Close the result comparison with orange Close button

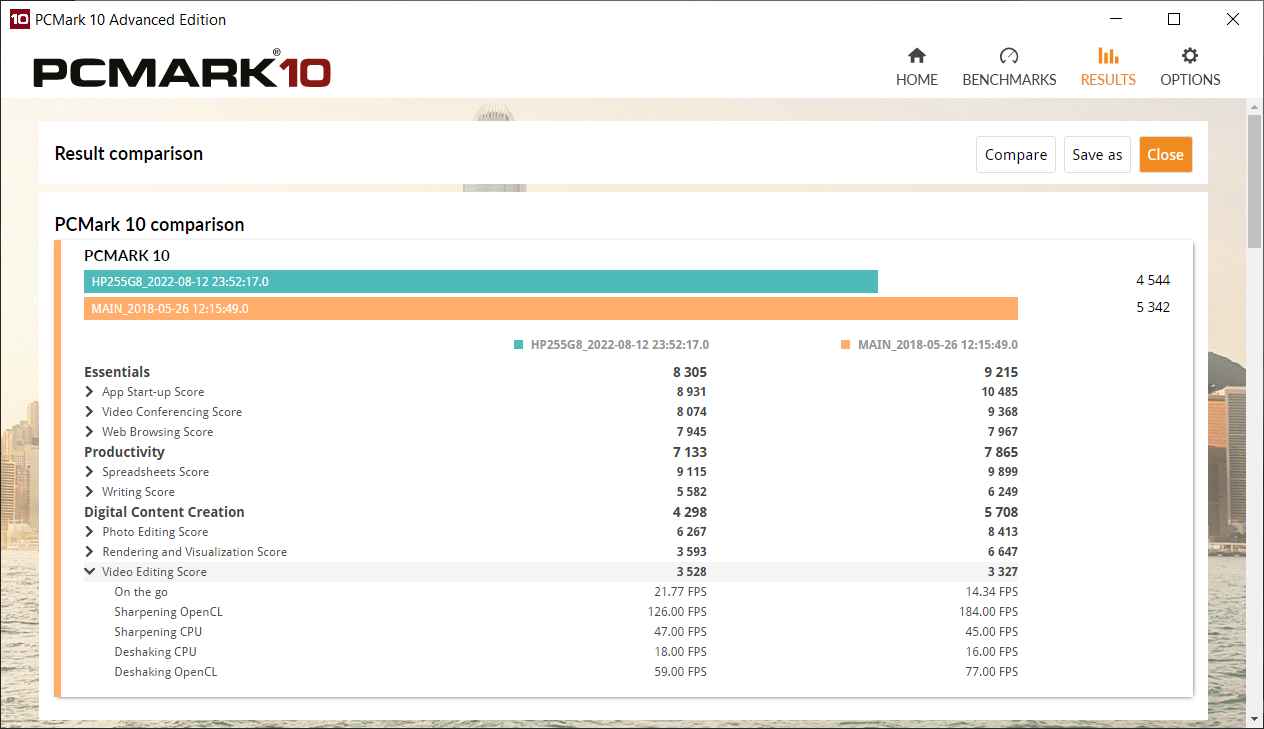(1165, 155)
